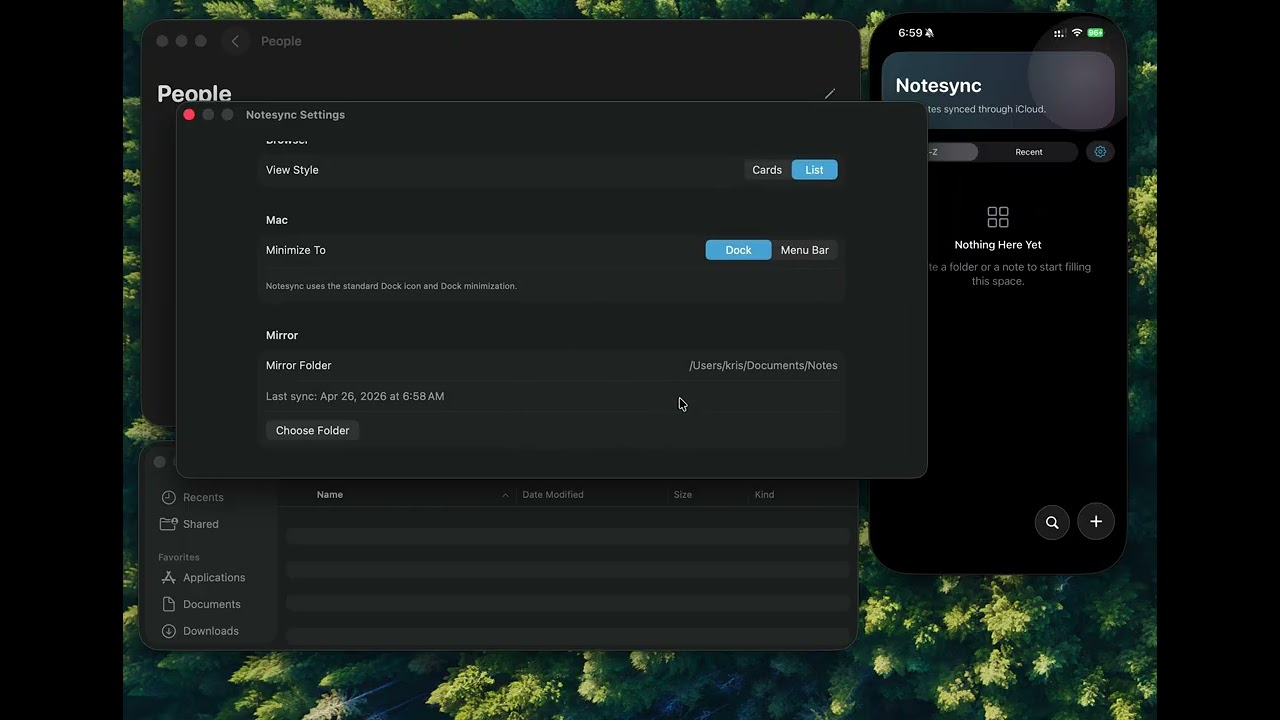Click the Mac section heading
The height and width of the screenshot is (720, 1280).
277,220
